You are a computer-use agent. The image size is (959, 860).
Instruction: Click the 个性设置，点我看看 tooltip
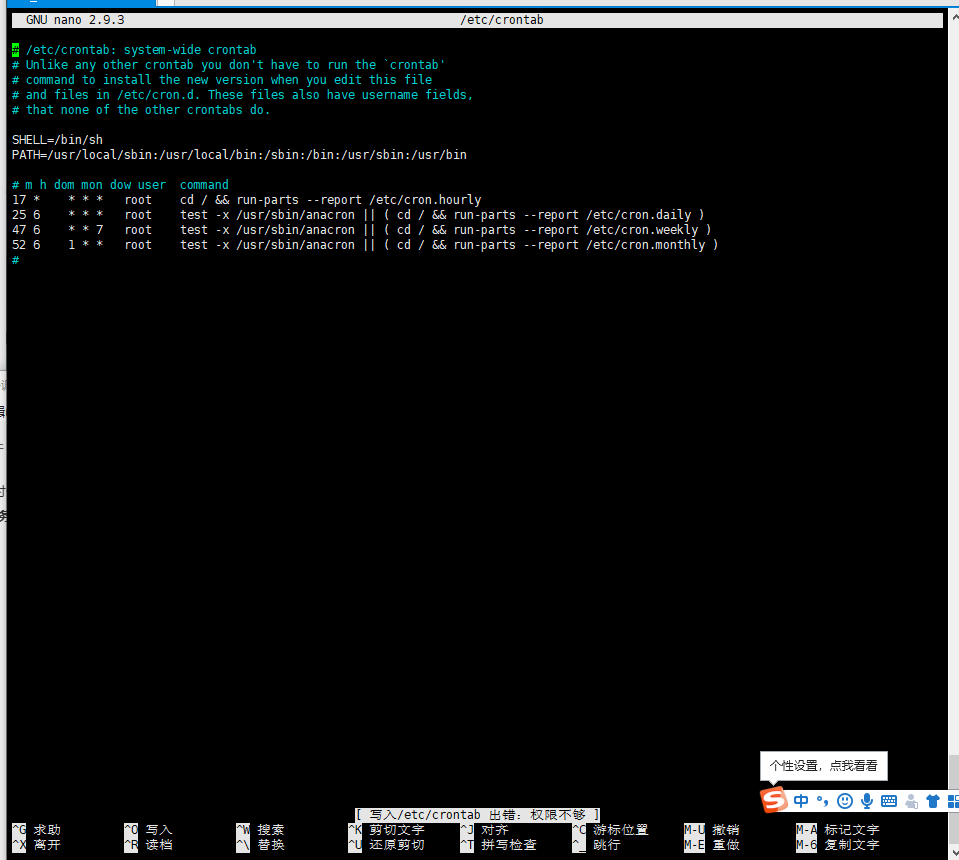(823, 766)
